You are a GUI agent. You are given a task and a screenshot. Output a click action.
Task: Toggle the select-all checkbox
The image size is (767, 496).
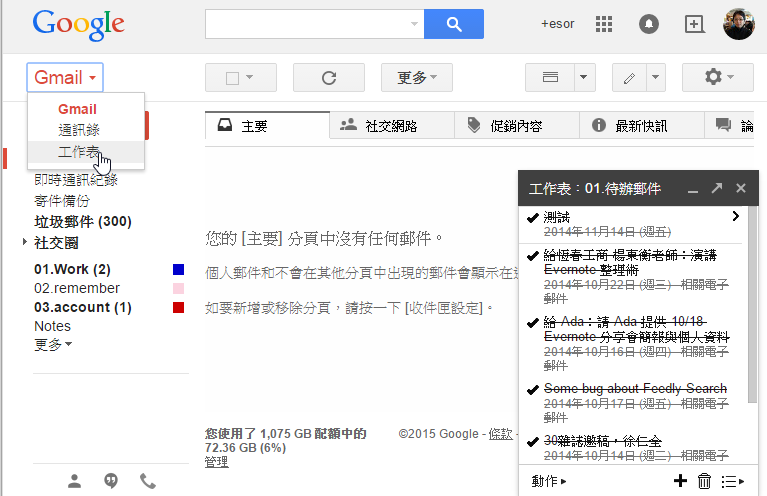(x=232, y=78)
